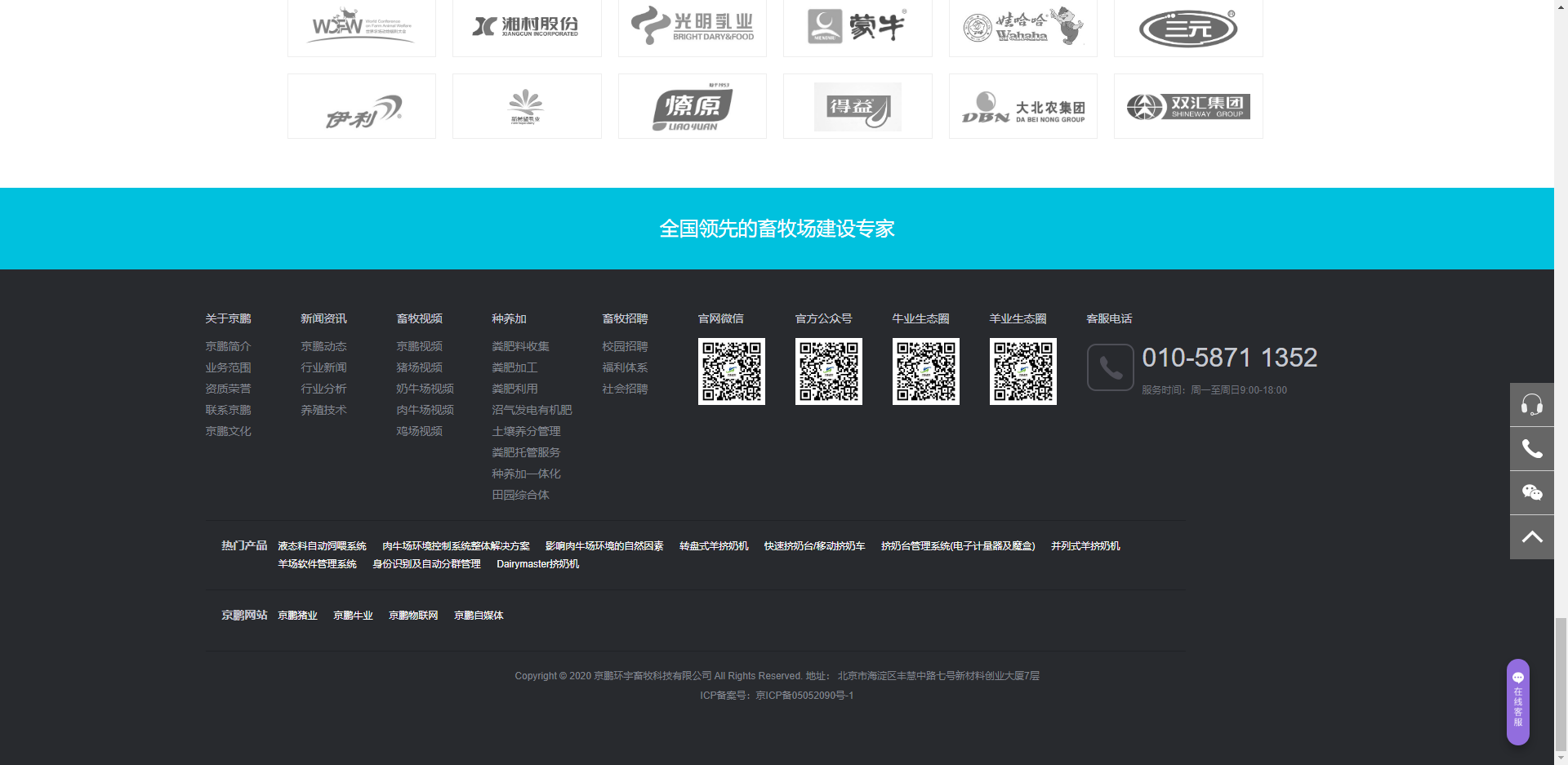Visit the 京鹏牛业 site link
1568x765 pixels.
coord(353,616)
